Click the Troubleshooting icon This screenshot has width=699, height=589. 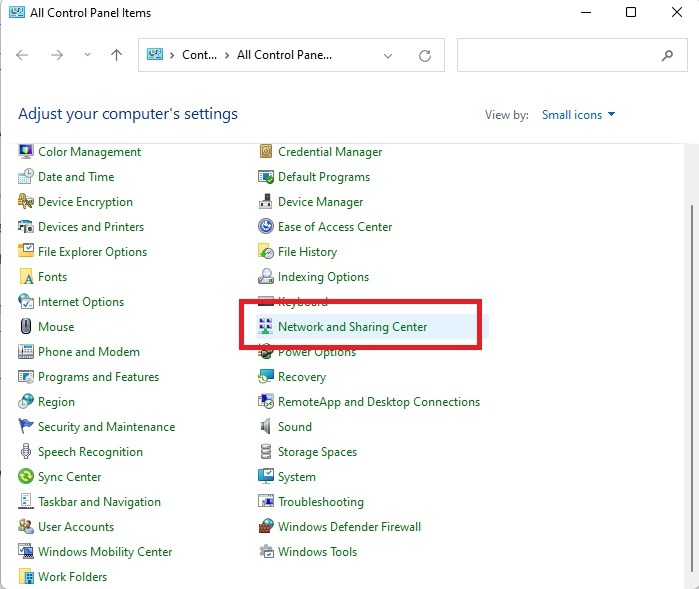tap(266, 501)
